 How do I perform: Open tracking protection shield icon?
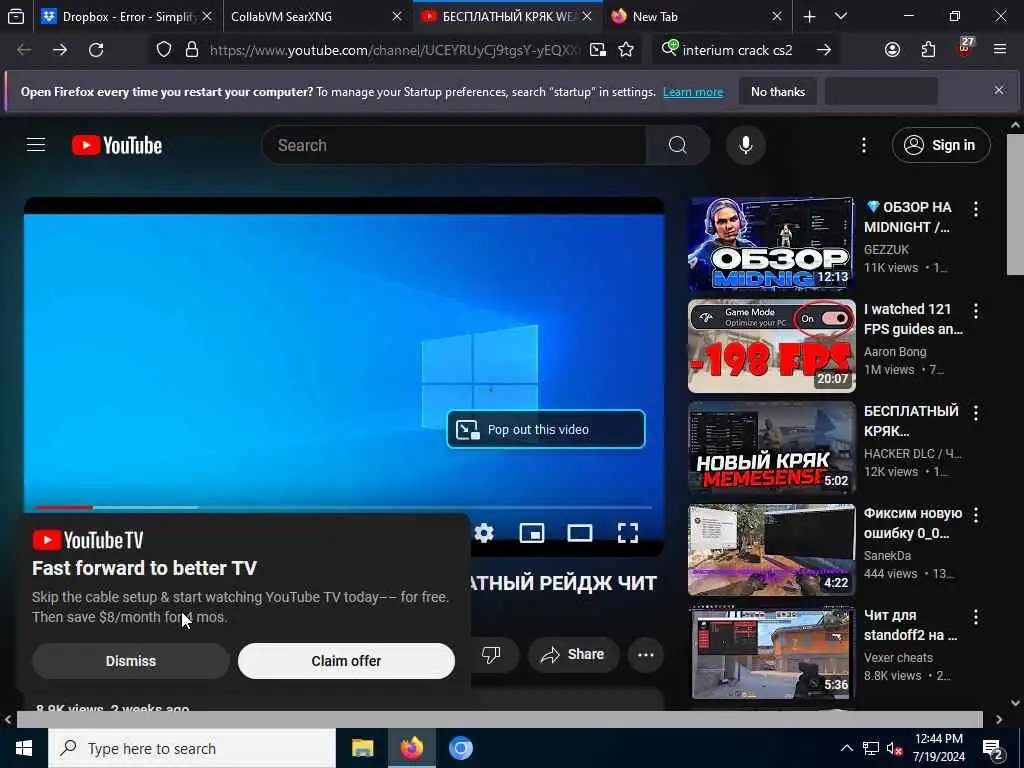(164, 50)
